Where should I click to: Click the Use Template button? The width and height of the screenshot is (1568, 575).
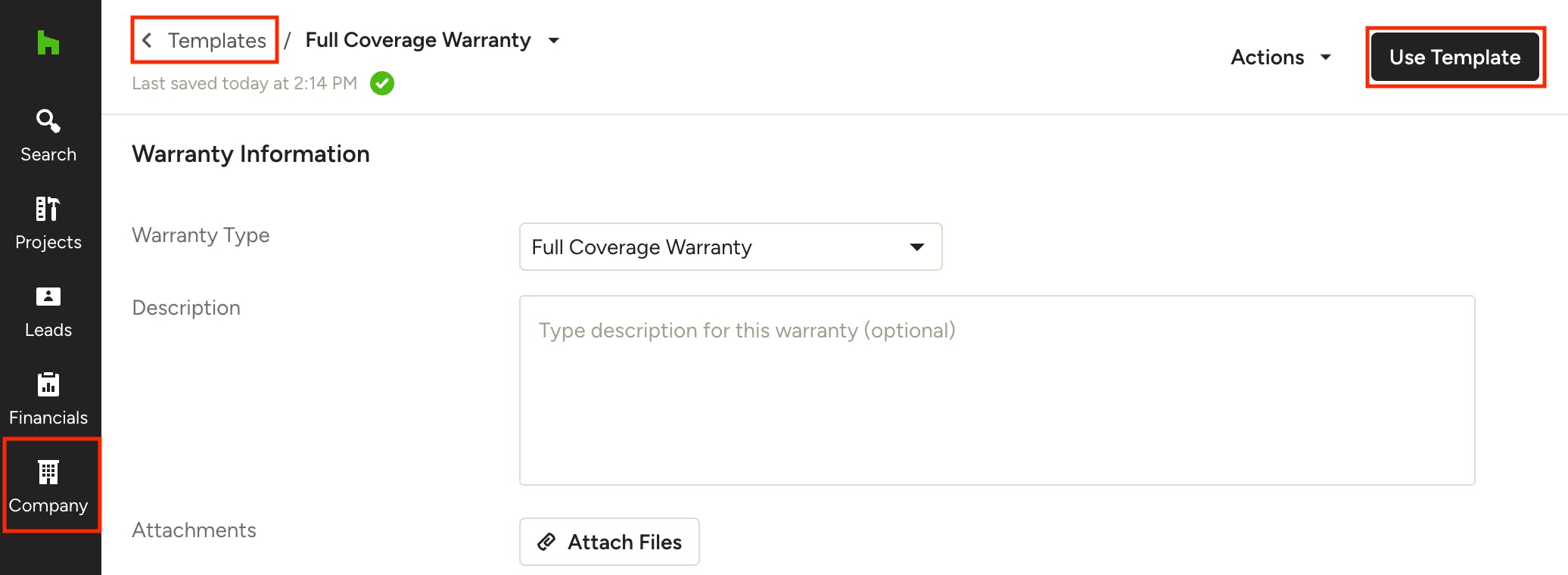point(1454,57)
